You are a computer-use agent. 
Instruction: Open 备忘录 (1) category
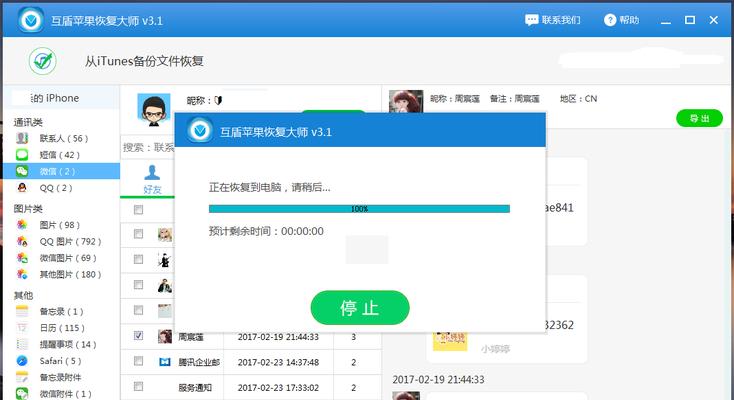click(x=61, y=311)
